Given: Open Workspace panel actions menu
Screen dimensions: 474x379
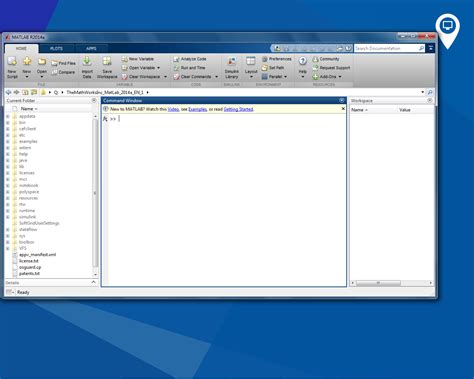Looking at the screenshot, I should tap(430, 100).
